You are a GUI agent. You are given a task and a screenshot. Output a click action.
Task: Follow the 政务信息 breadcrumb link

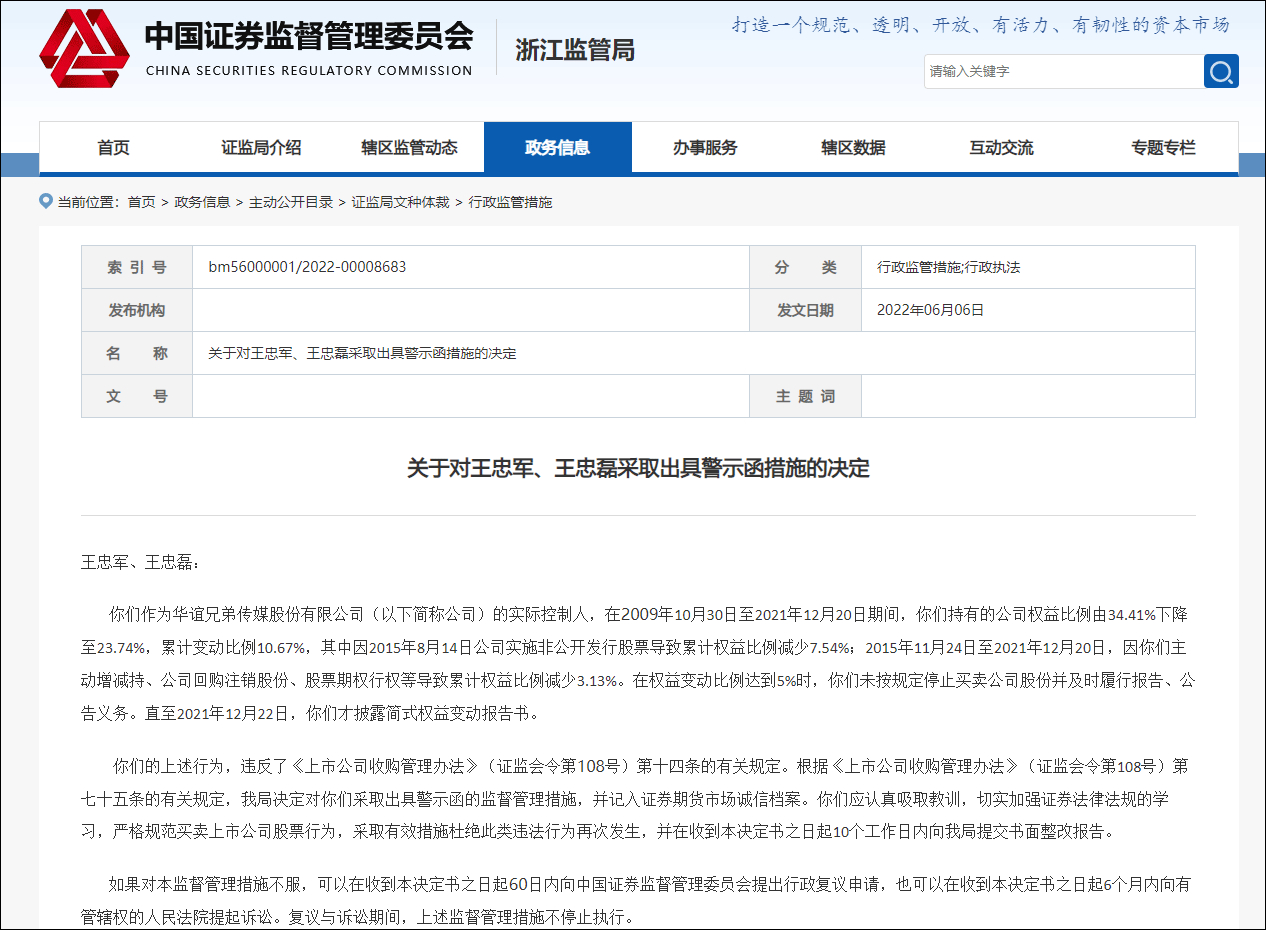point(201,201)
